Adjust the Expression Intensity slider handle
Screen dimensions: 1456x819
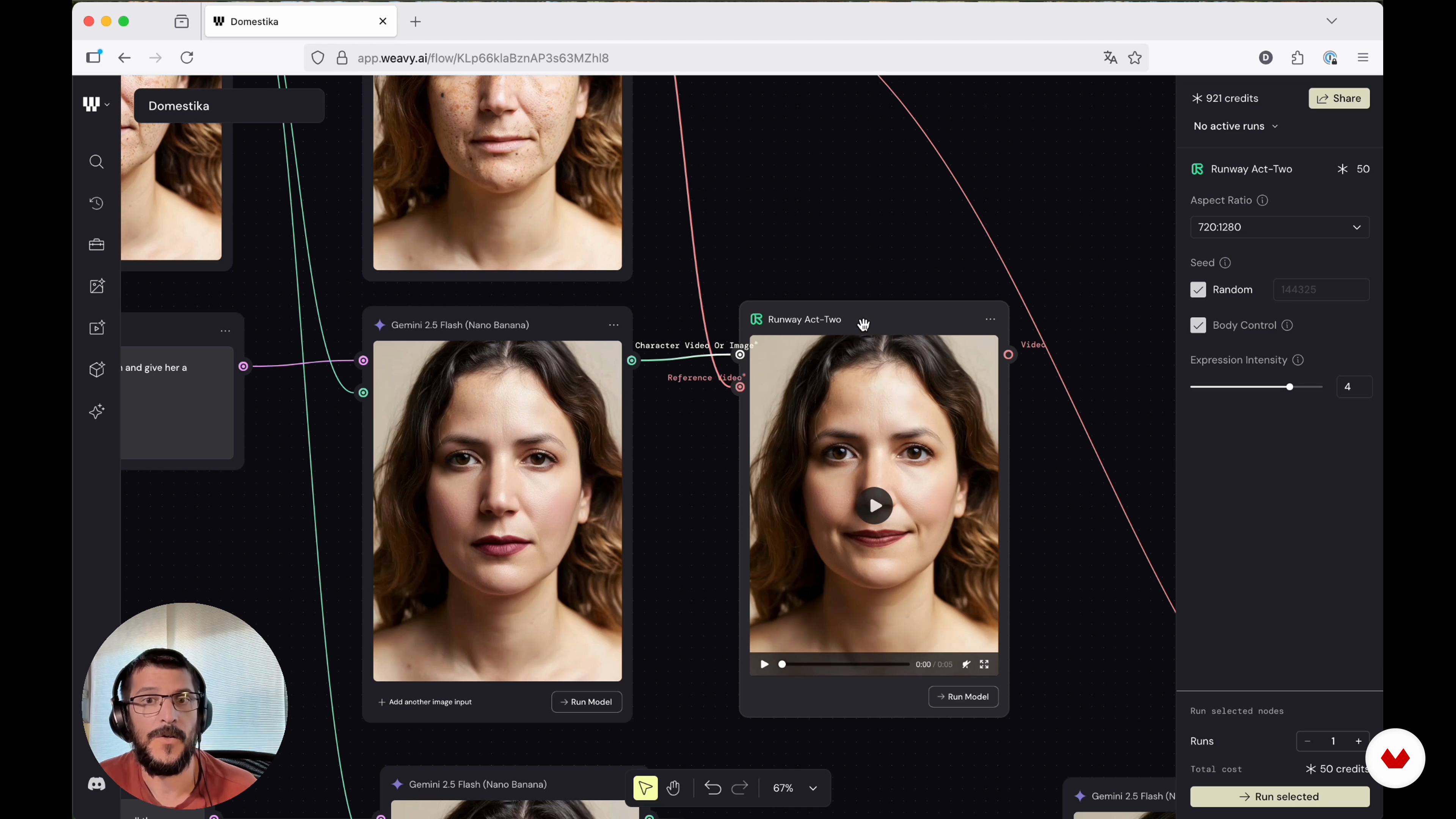coord(1289,387)
